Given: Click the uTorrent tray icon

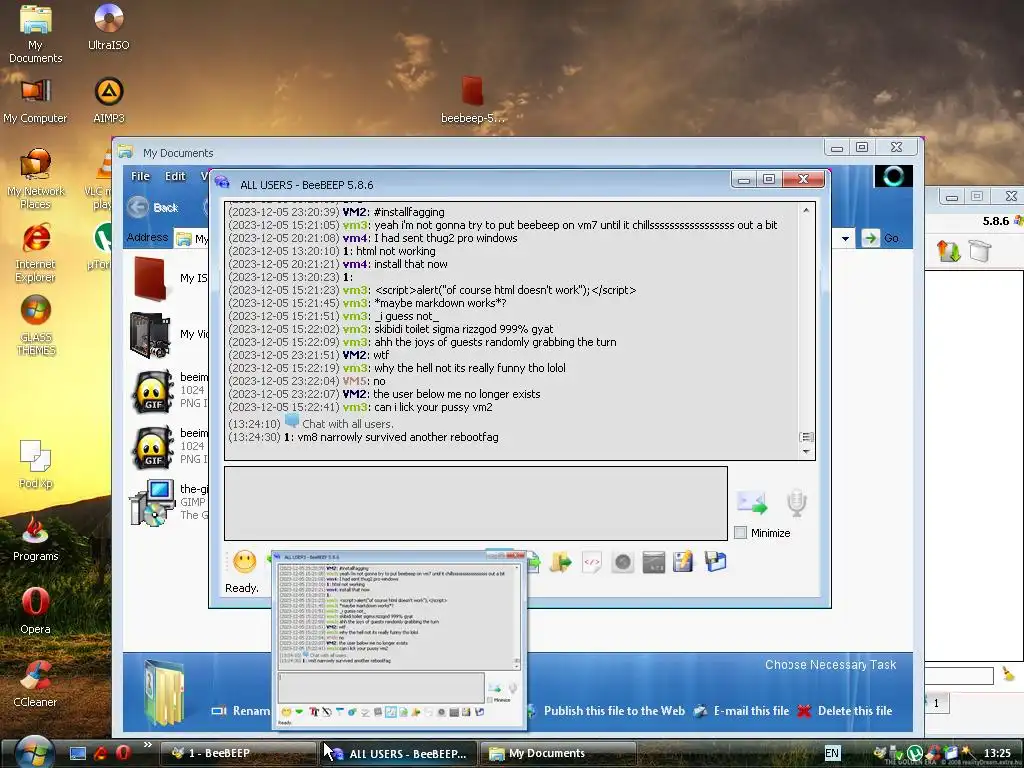Looking at the screenshot, I should click(x=914, y=753).
